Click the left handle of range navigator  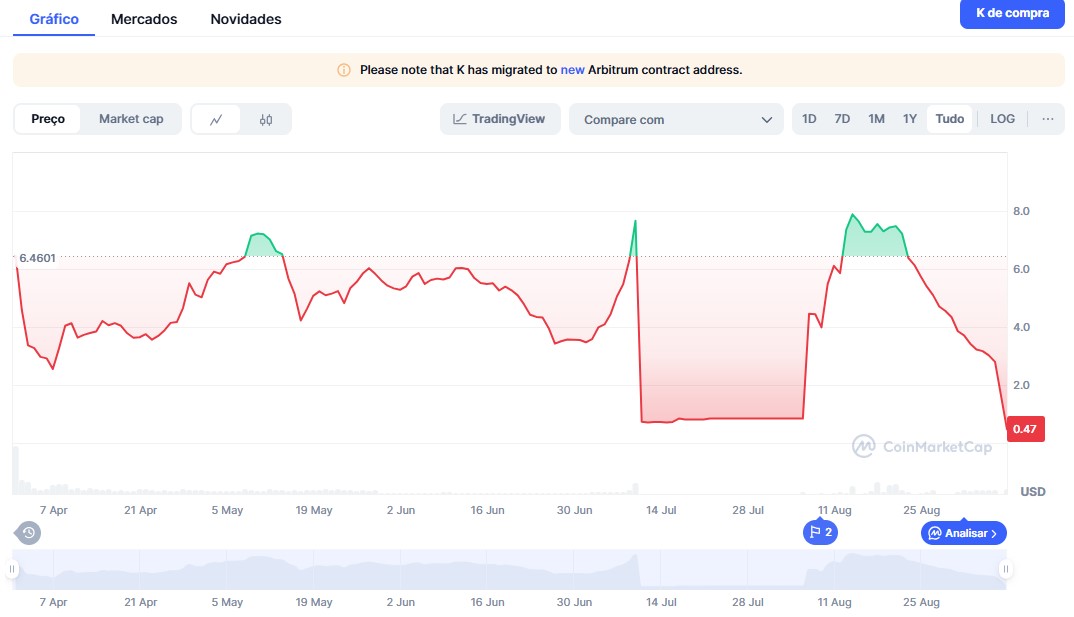coord(12,569)
